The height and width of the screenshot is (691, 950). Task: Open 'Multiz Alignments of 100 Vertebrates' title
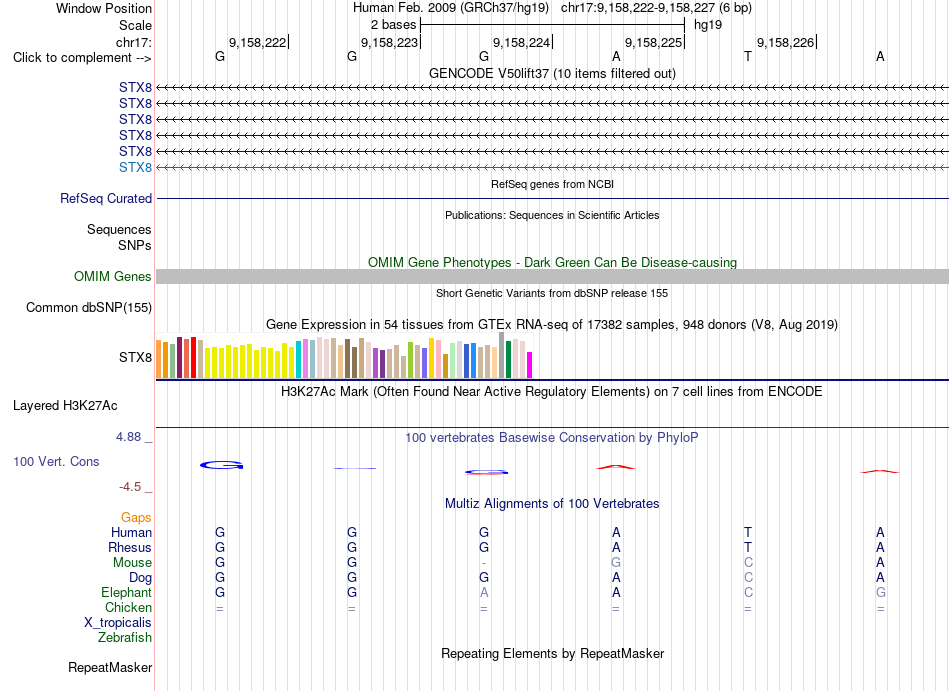pyautogui.click(x=552, y=504)
